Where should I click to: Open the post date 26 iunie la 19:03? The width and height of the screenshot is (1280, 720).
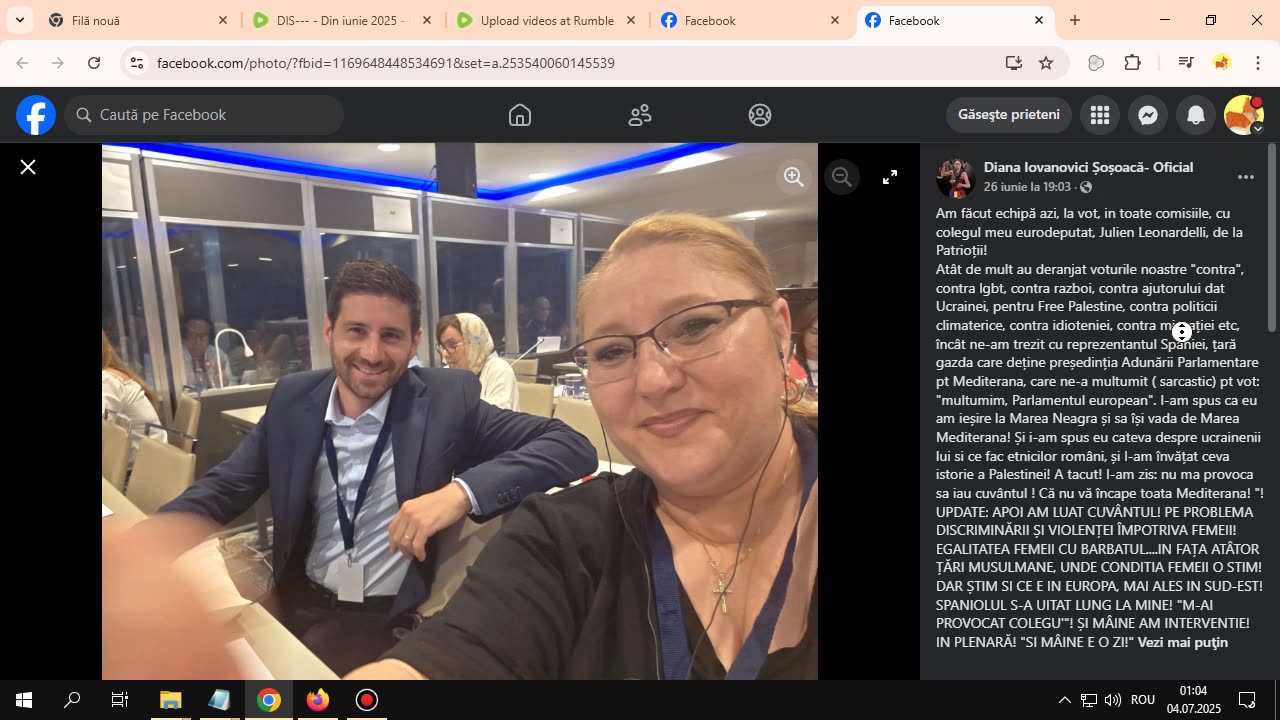point(1027,187)
